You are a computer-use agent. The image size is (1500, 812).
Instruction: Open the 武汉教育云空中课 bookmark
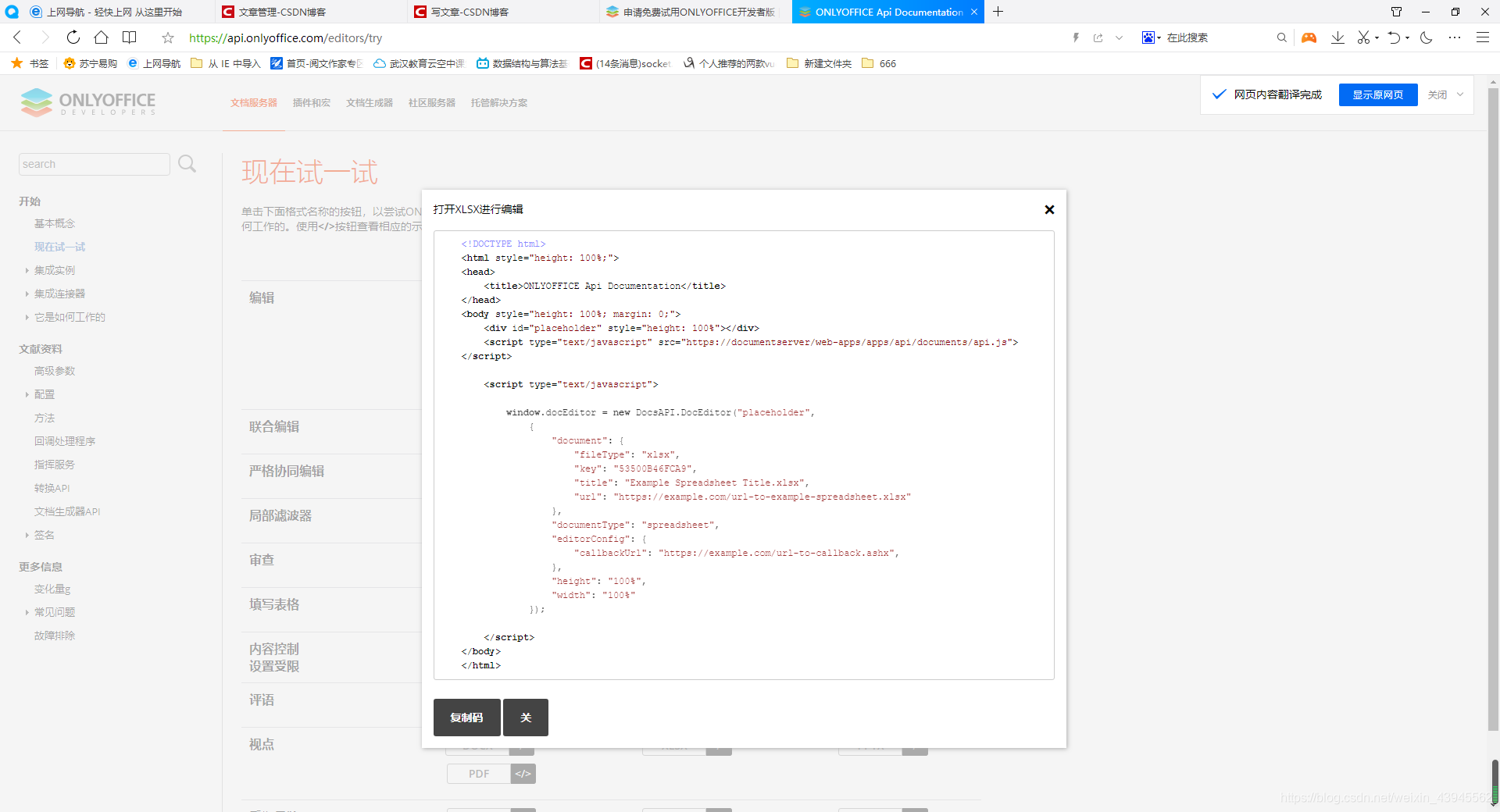(419, 63)
